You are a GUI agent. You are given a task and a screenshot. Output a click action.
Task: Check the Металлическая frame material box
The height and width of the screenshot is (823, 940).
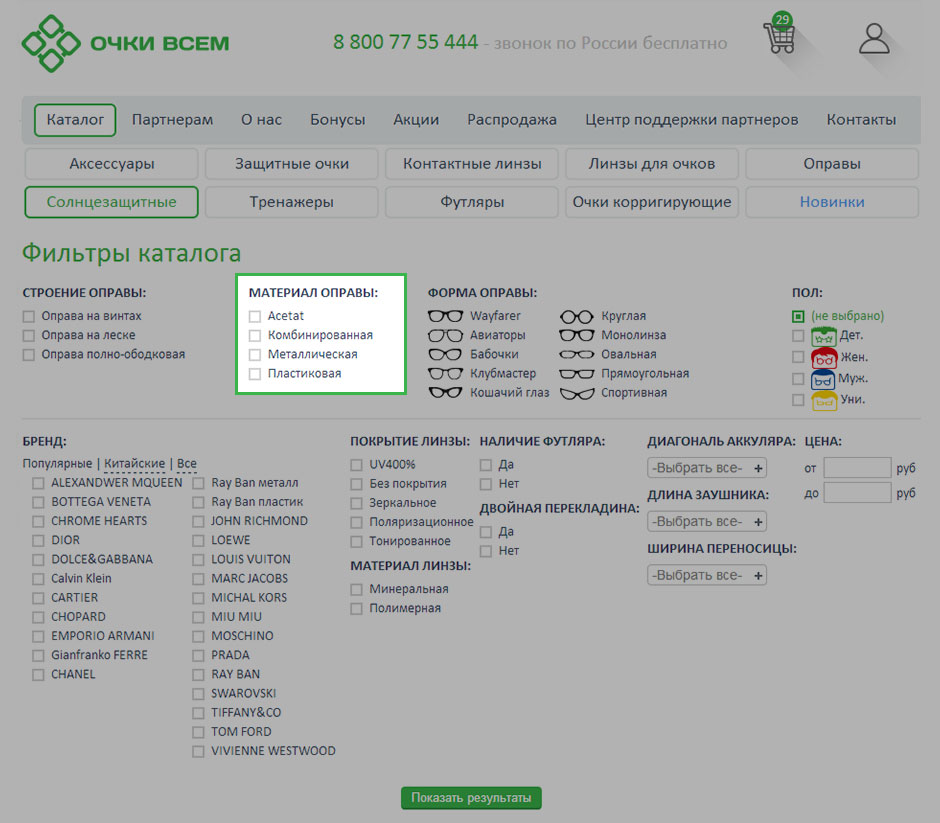(255, 355)
